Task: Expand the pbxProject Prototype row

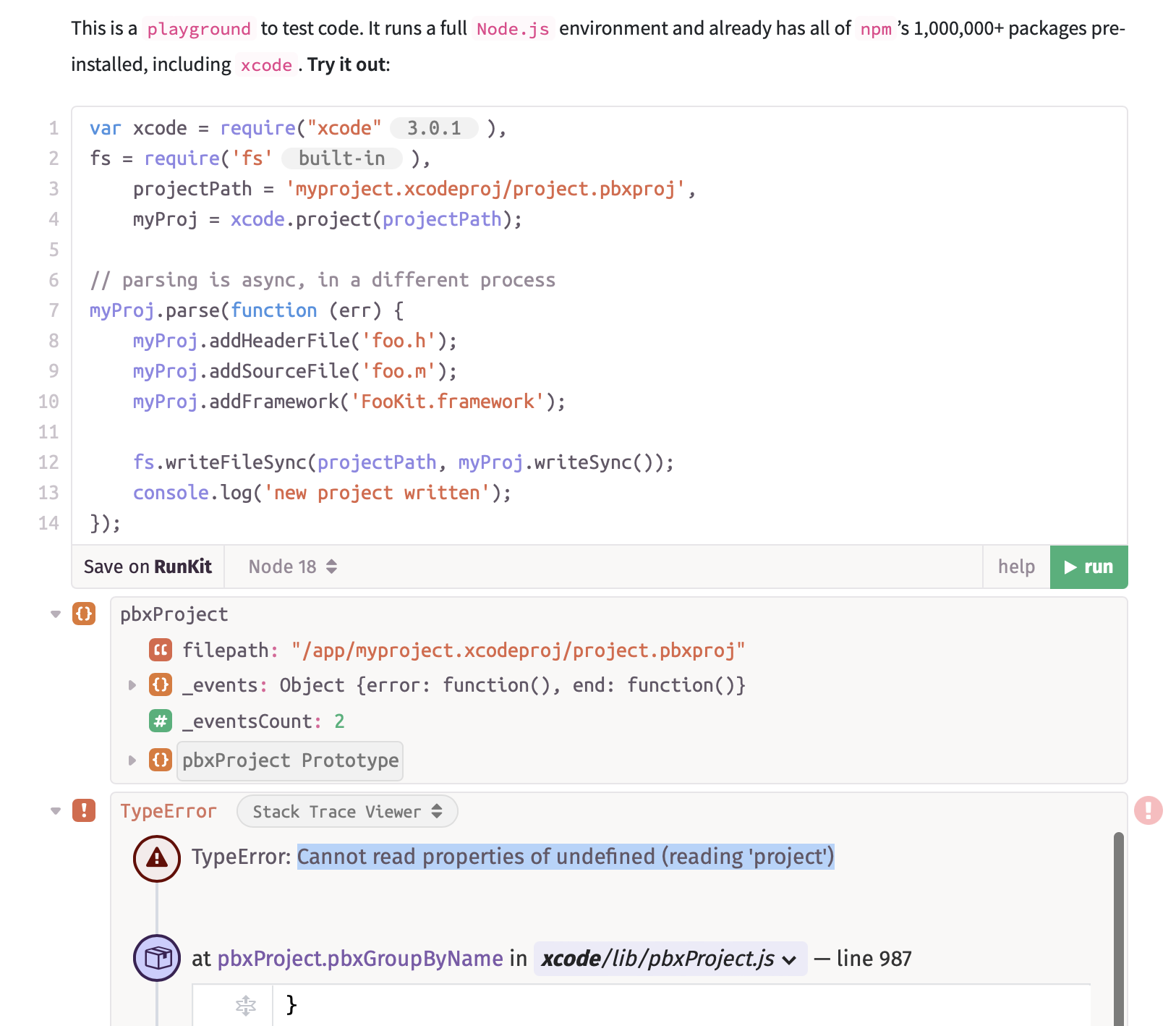Action: (x=132, y=760)
